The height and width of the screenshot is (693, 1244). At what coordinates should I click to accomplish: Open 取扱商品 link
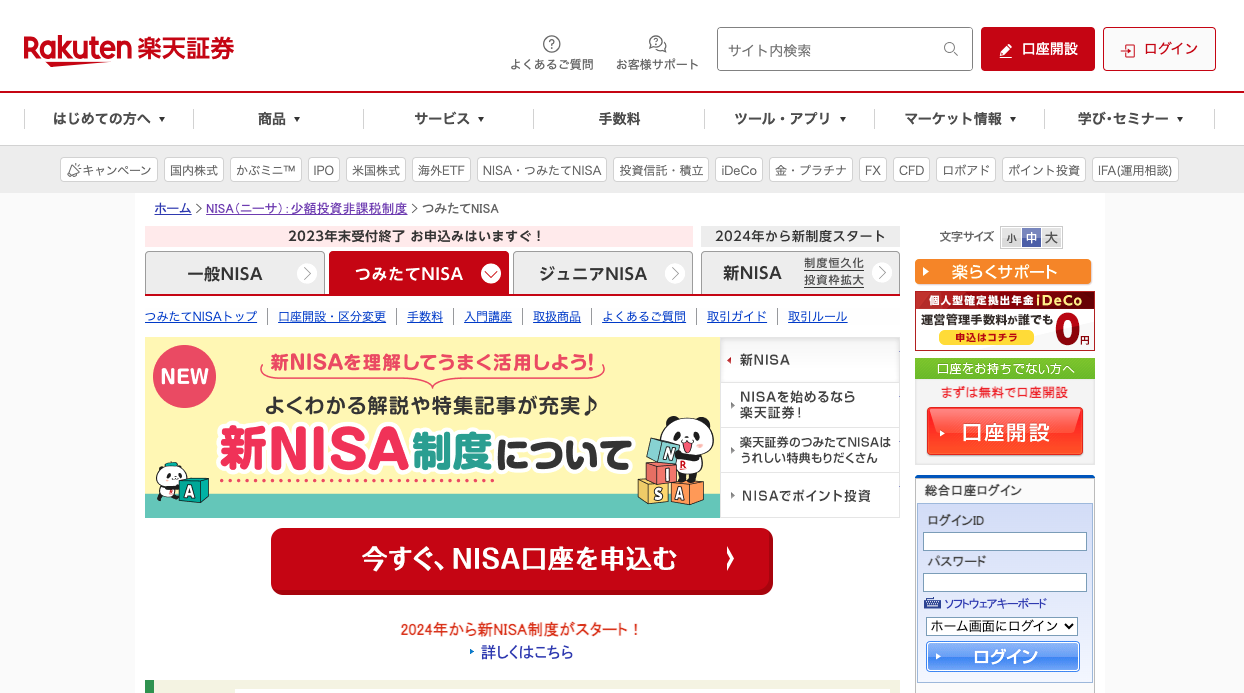[x=557, y=316]
